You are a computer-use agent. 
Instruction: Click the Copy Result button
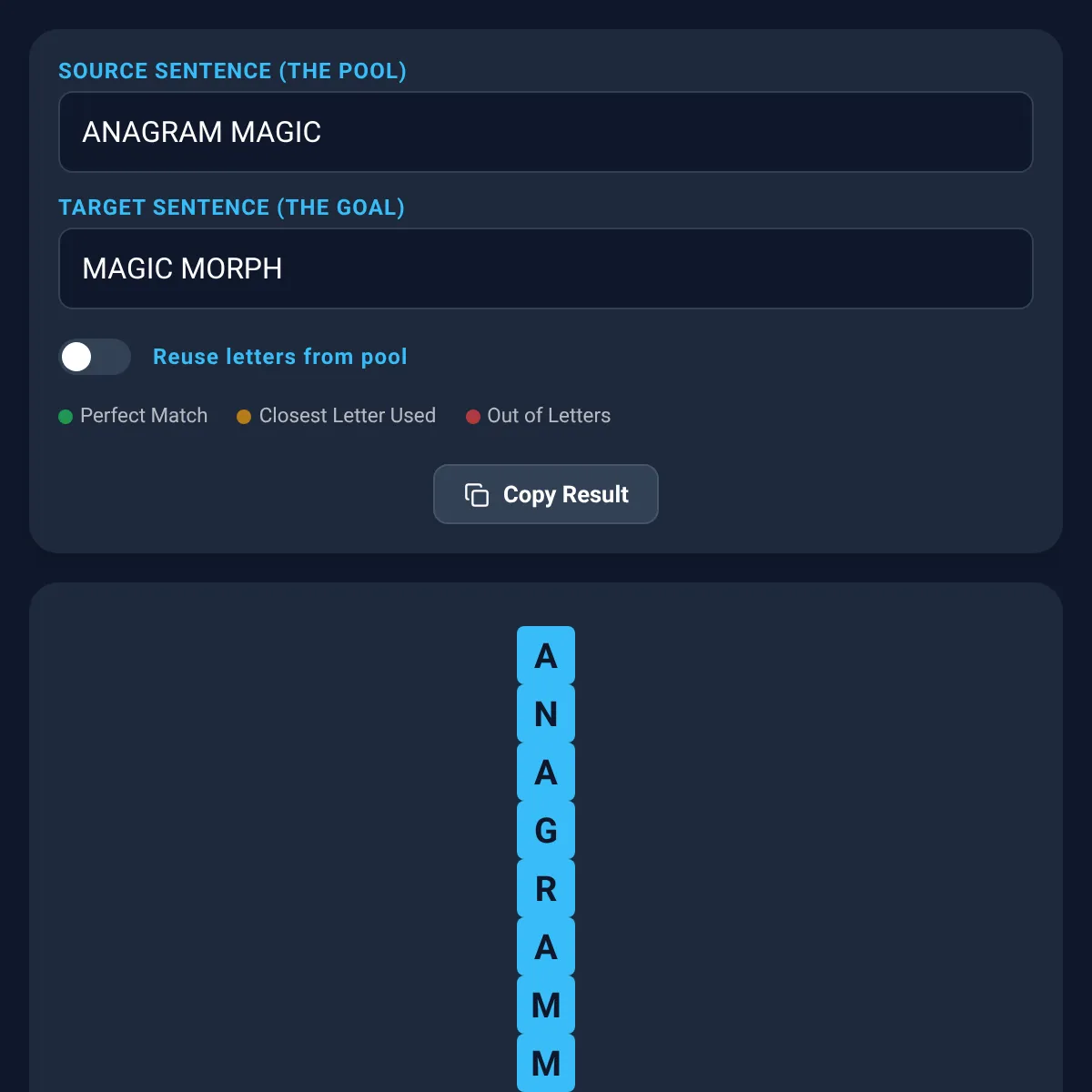coord(546,494)
